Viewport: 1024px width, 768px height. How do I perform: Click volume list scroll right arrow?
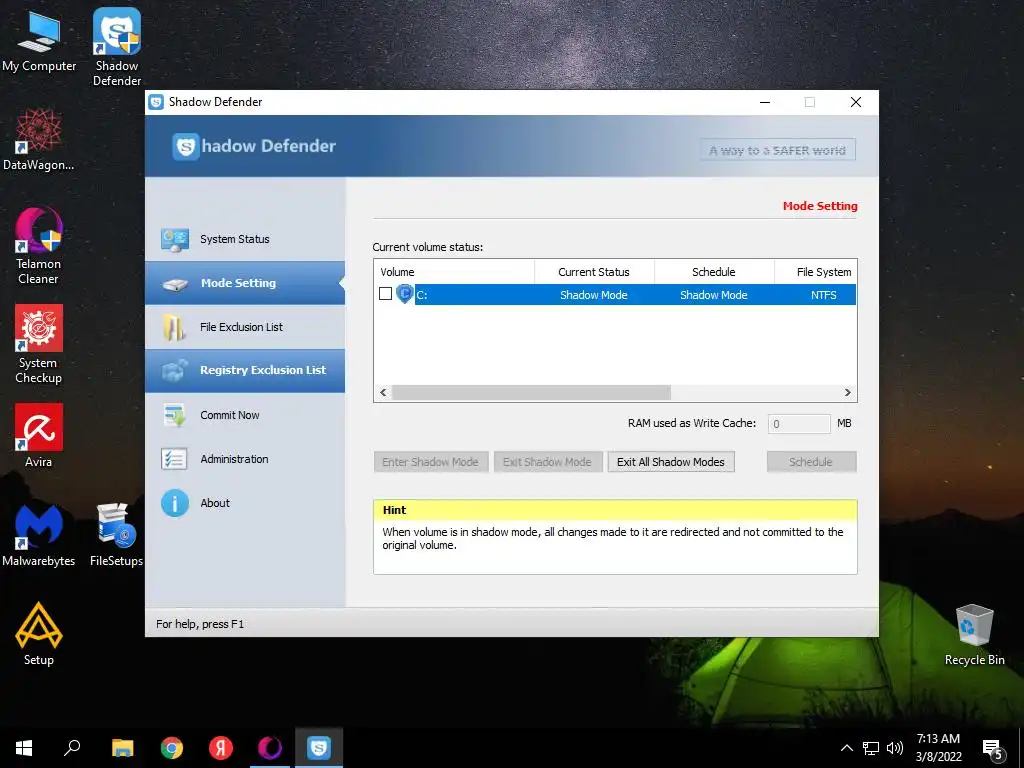848,392
